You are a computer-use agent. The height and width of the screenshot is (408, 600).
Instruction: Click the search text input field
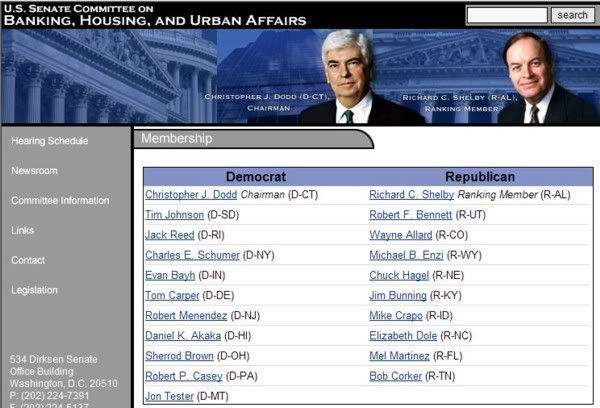point(507,15)
